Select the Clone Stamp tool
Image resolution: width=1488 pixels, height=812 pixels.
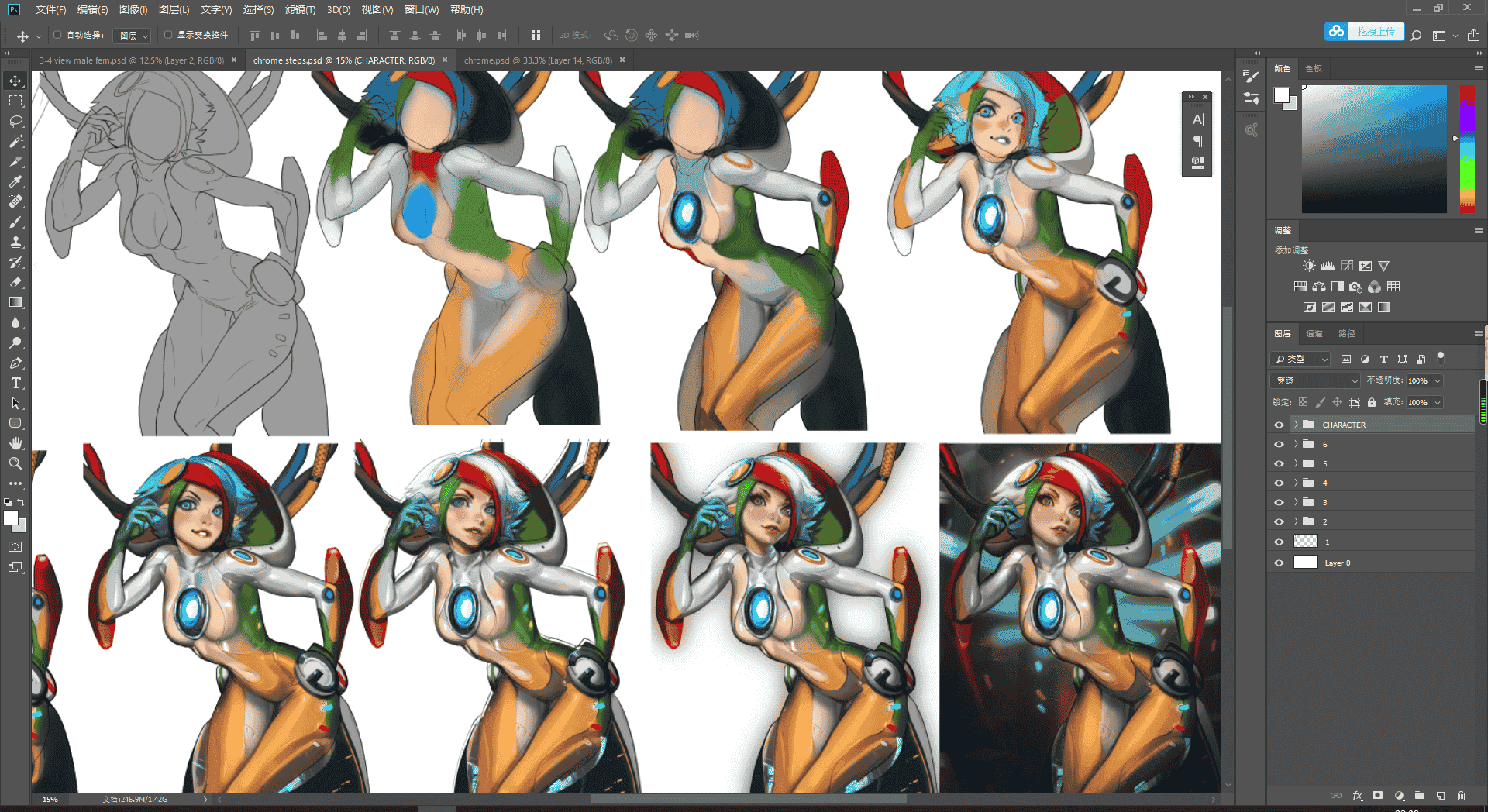[x=15, y=242]
